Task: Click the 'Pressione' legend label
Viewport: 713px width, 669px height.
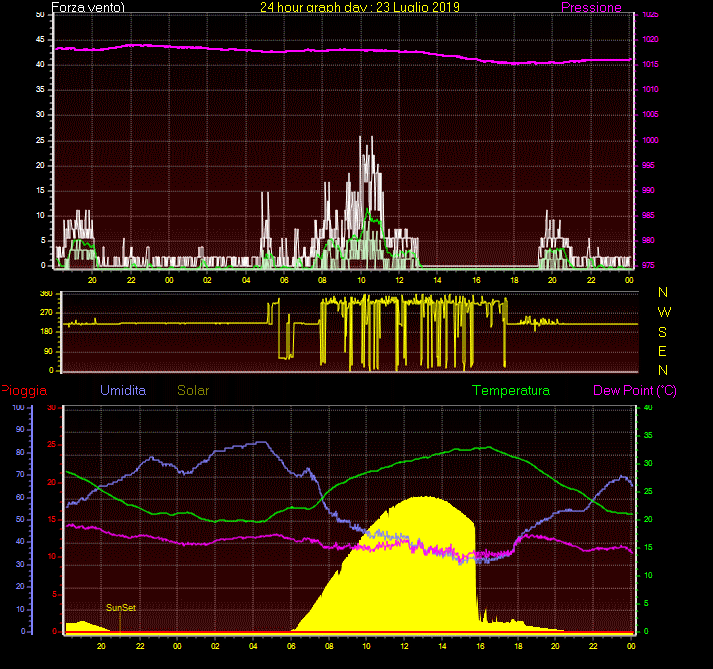Action: point(591,7)
